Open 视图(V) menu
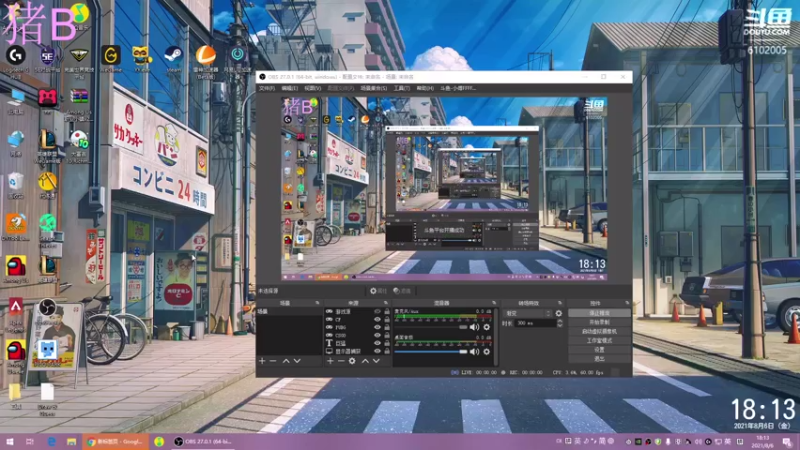 pyautogui.click(x=313, y=88)
